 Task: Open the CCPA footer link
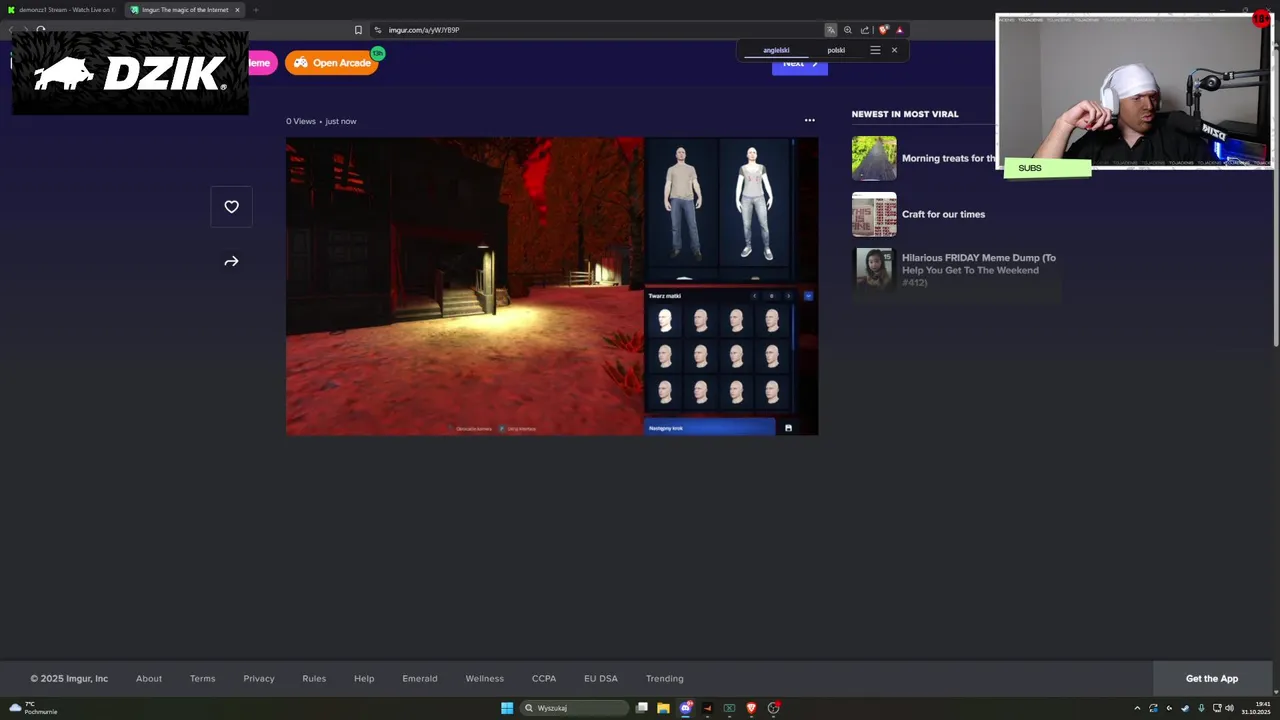click(x=544, y=678)
